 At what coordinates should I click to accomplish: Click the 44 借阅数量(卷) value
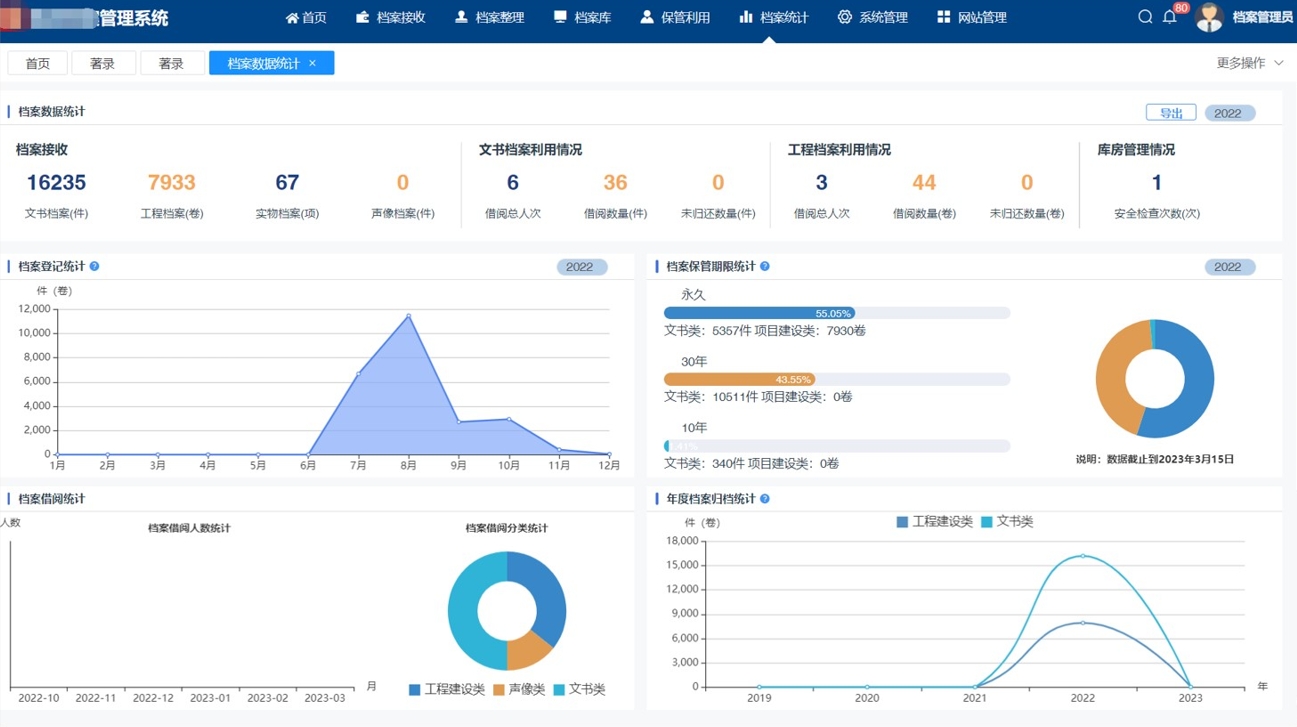[924, 182]
